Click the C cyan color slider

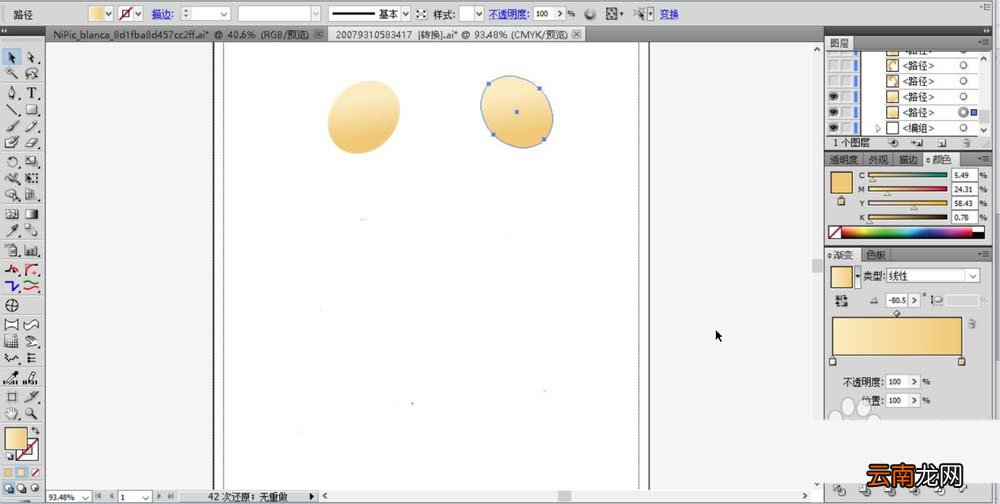click(x=908, y=175)
